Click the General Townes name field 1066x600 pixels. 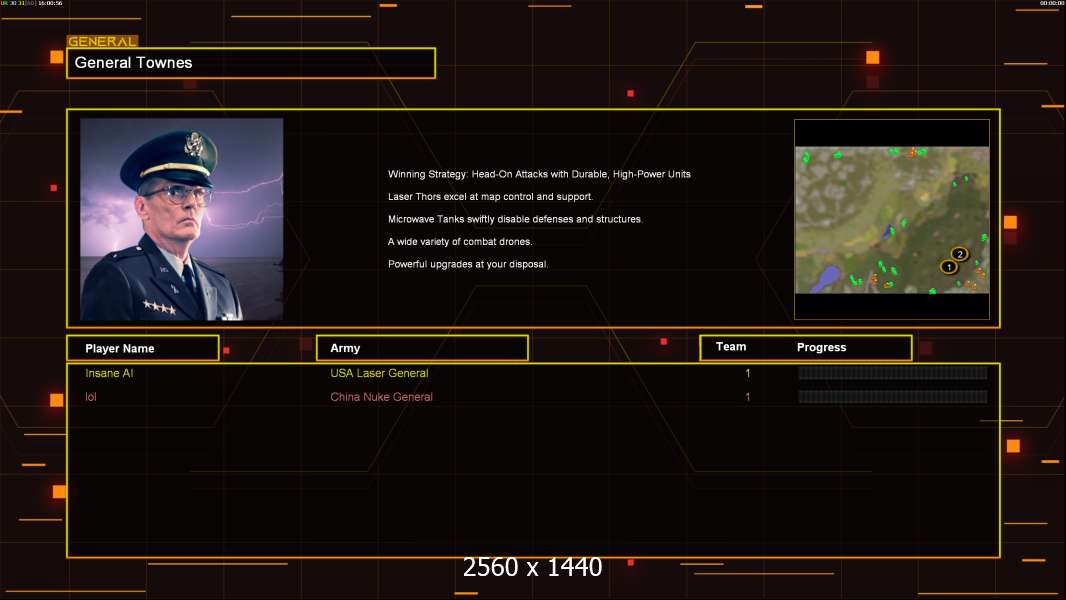(251, 63)
